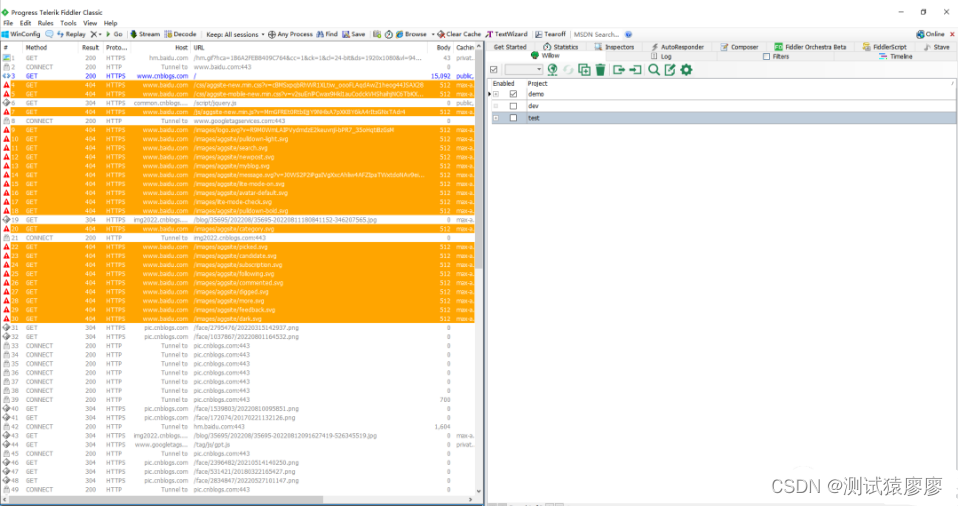958x506 pixels.
Task: Switch to the Statistics tab
Action: point(560,47)
